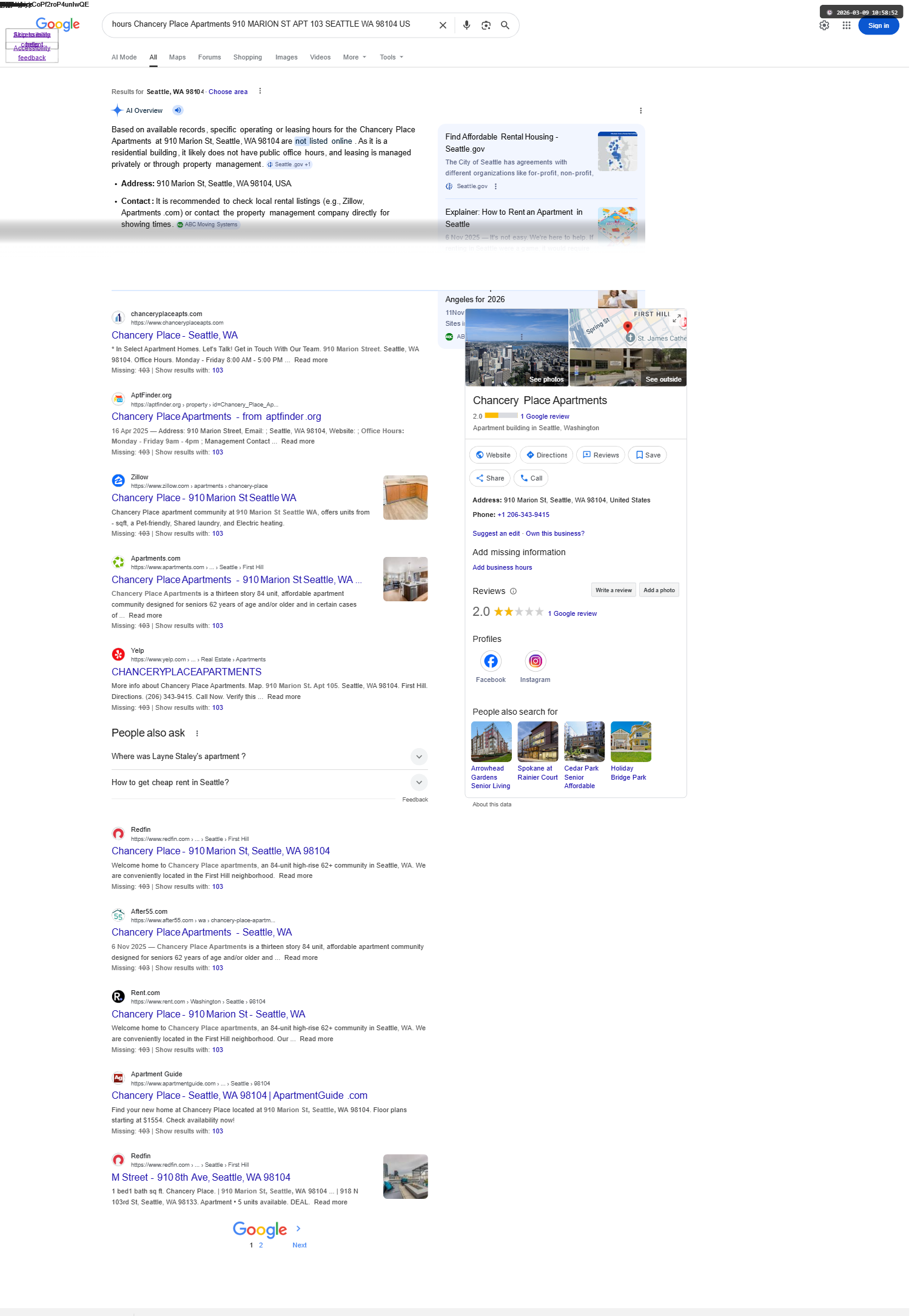Open Arrowhead Gardens Senior Living thumbnail
920x1316 pixels.
491,741
